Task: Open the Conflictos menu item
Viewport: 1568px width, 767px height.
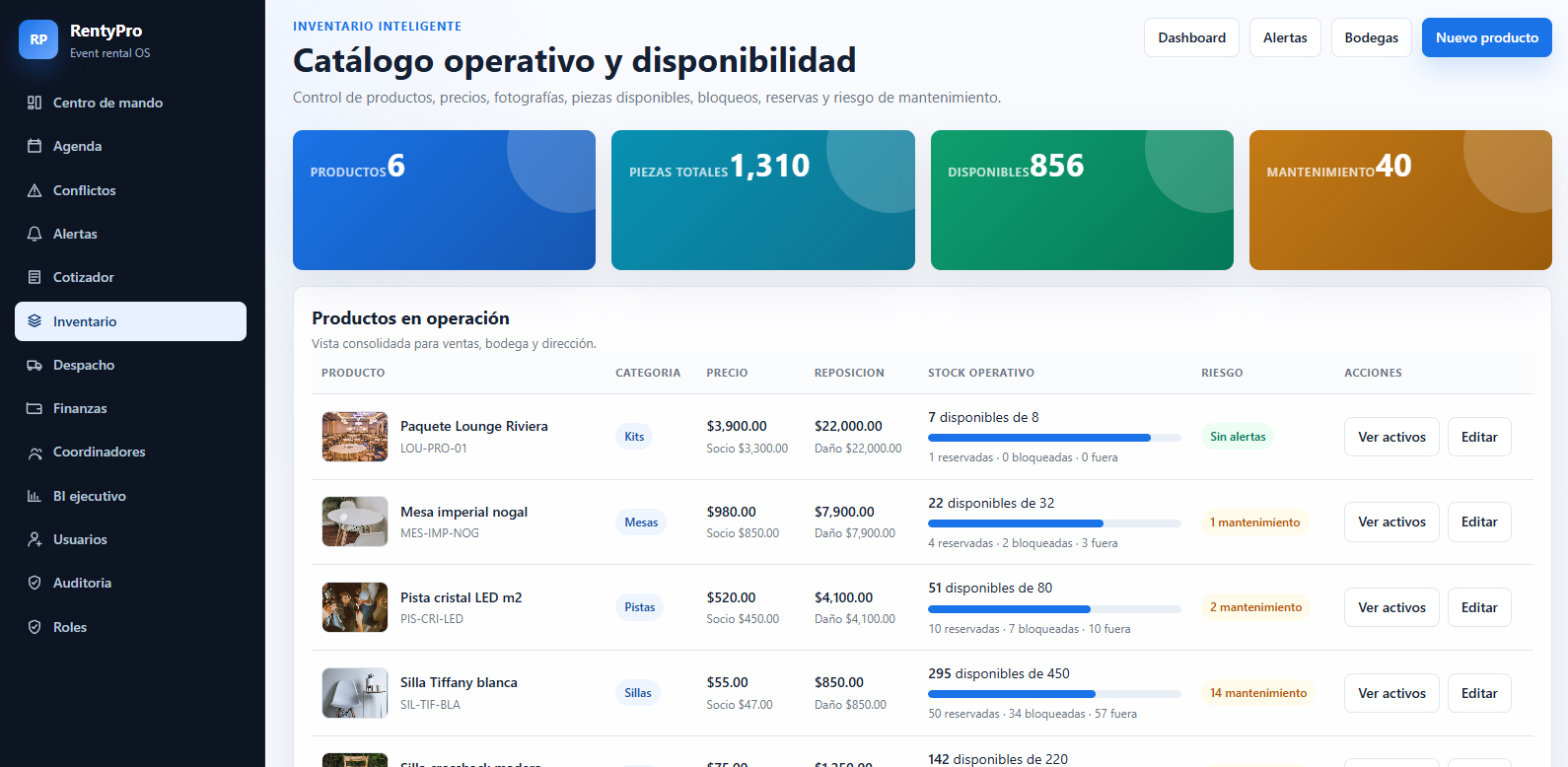Action: pyautogui.click(x=130, y=190)
